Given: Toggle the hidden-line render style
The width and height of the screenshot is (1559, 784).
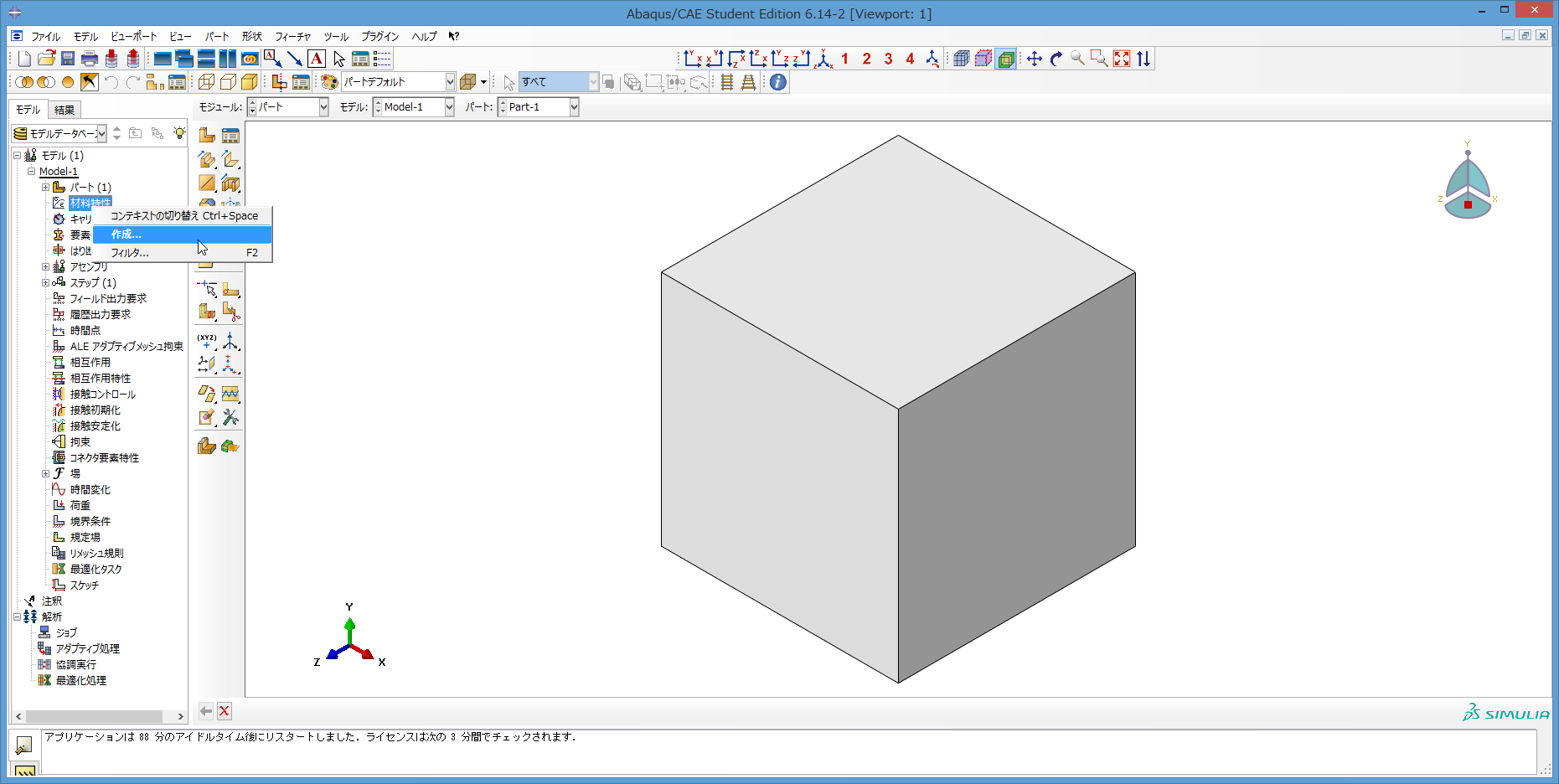Looking at the screenshot, I should click(228, 82).
